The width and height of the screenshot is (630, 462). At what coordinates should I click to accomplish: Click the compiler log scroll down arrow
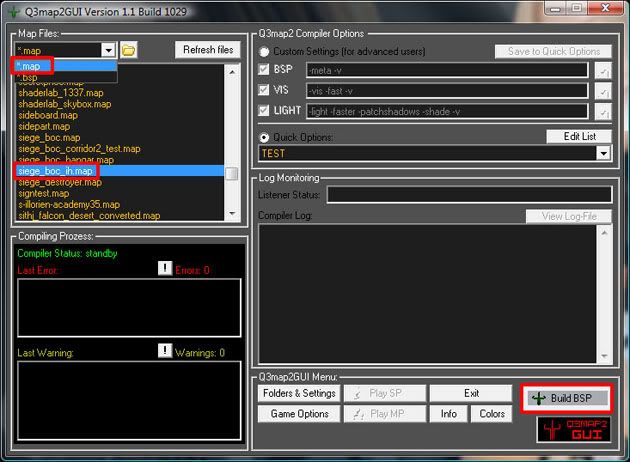[604, 356]
